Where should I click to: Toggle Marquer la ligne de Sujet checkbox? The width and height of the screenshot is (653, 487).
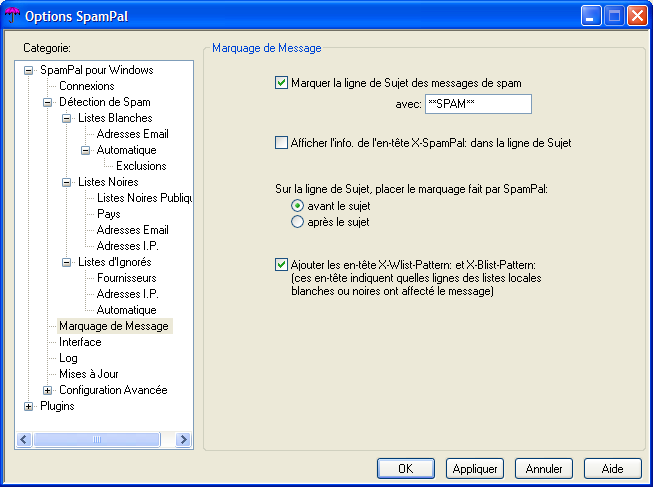[281, 82]
